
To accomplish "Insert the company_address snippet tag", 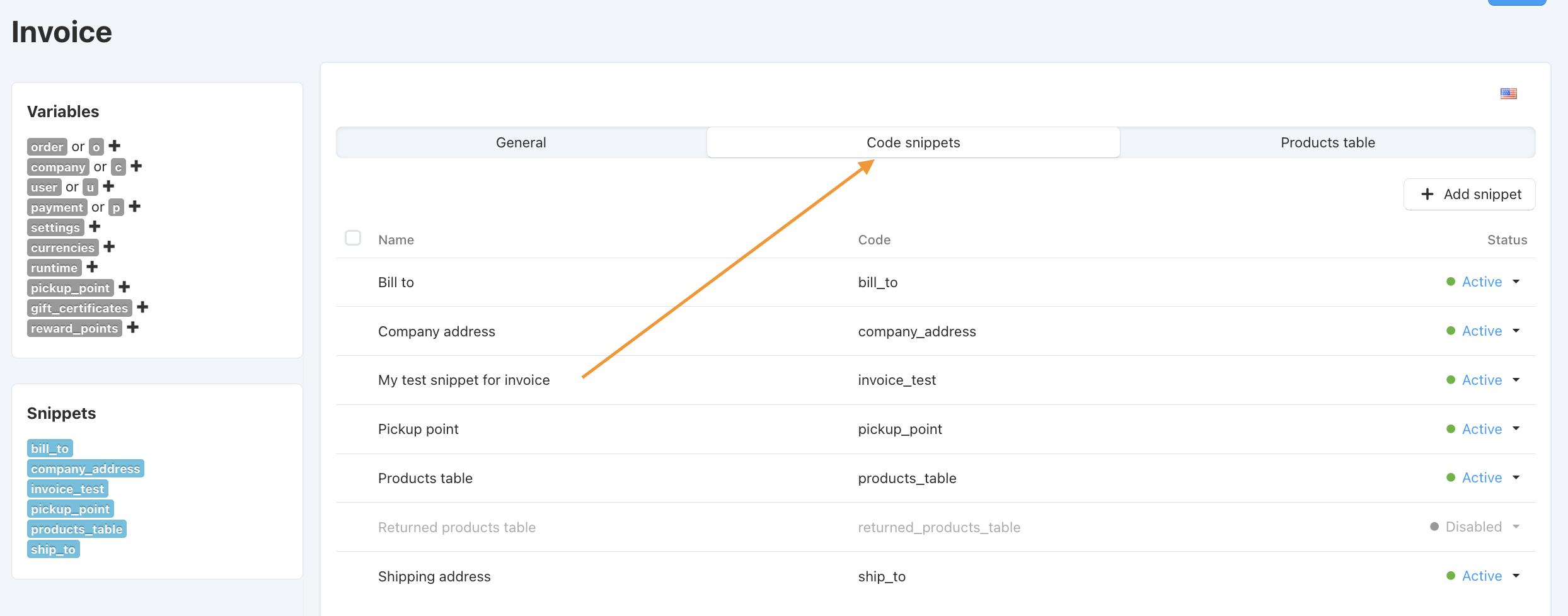I will click(x=86, y=469).
